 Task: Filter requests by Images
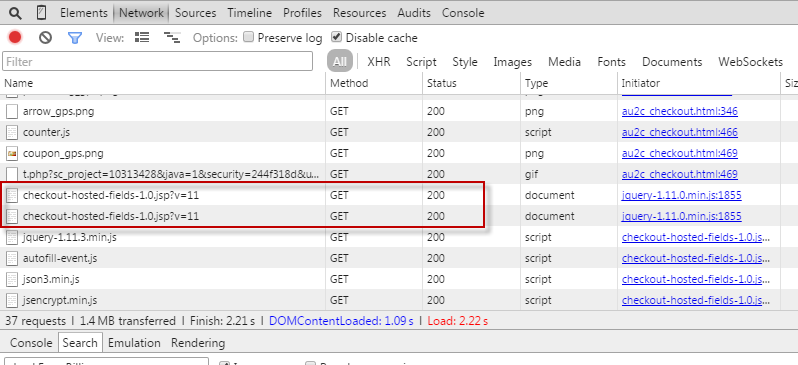pos(512,62)
